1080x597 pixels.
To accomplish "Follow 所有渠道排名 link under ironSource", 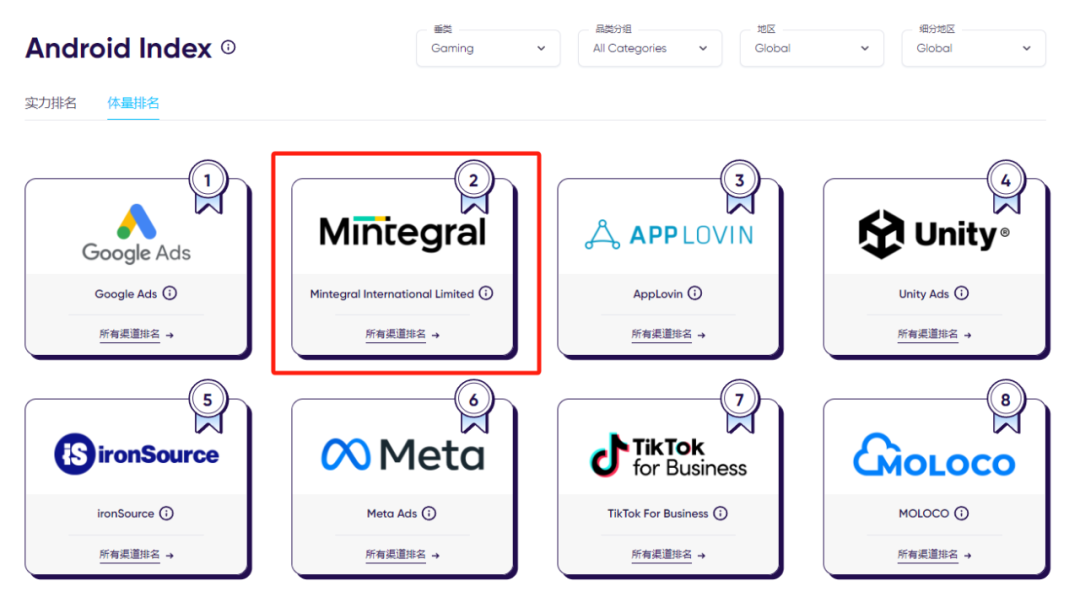I will pyautogui.click(x=136, y=554).
